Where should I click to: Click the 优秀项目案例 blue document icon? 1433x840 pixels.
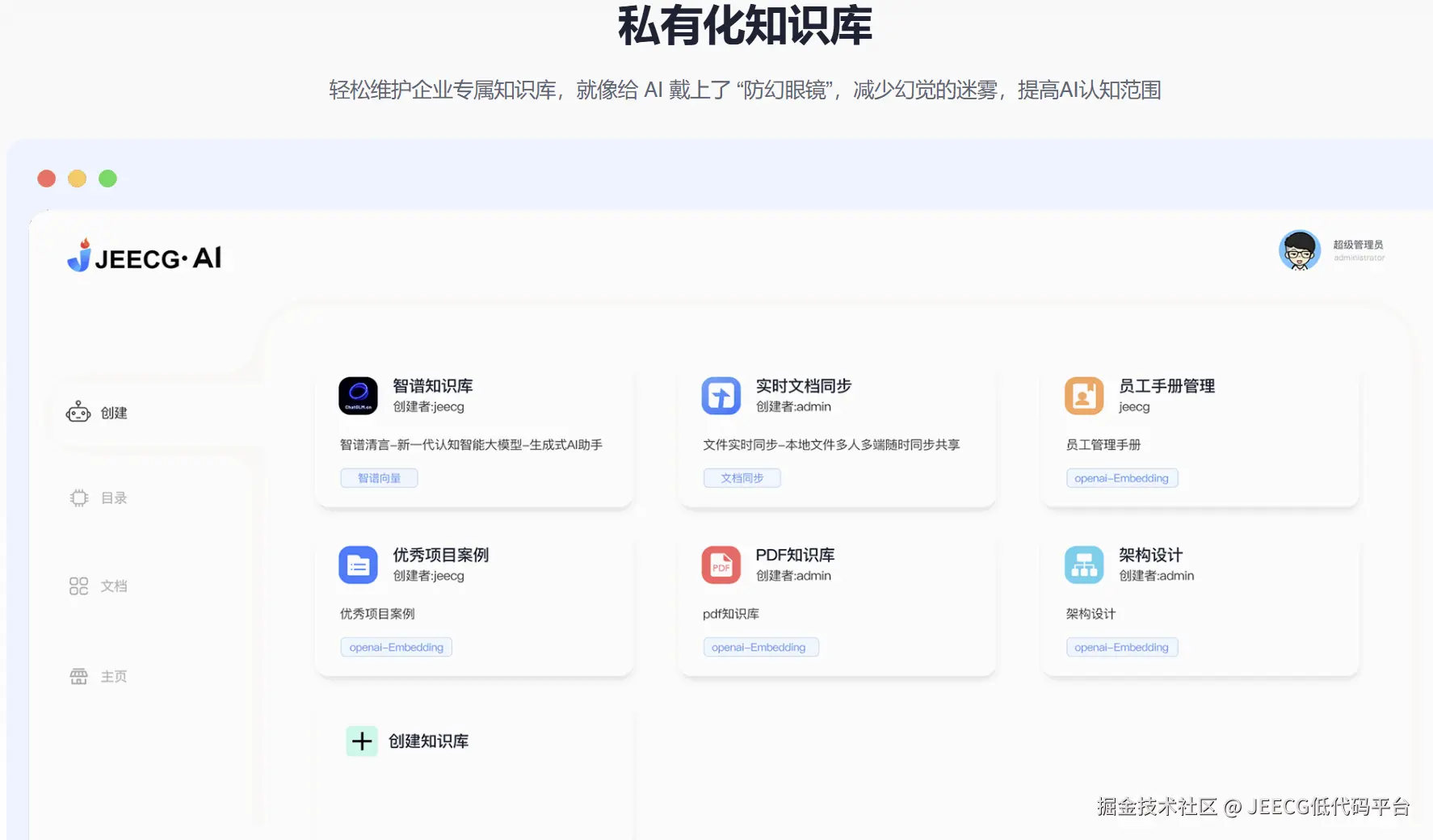coord(358,565)
